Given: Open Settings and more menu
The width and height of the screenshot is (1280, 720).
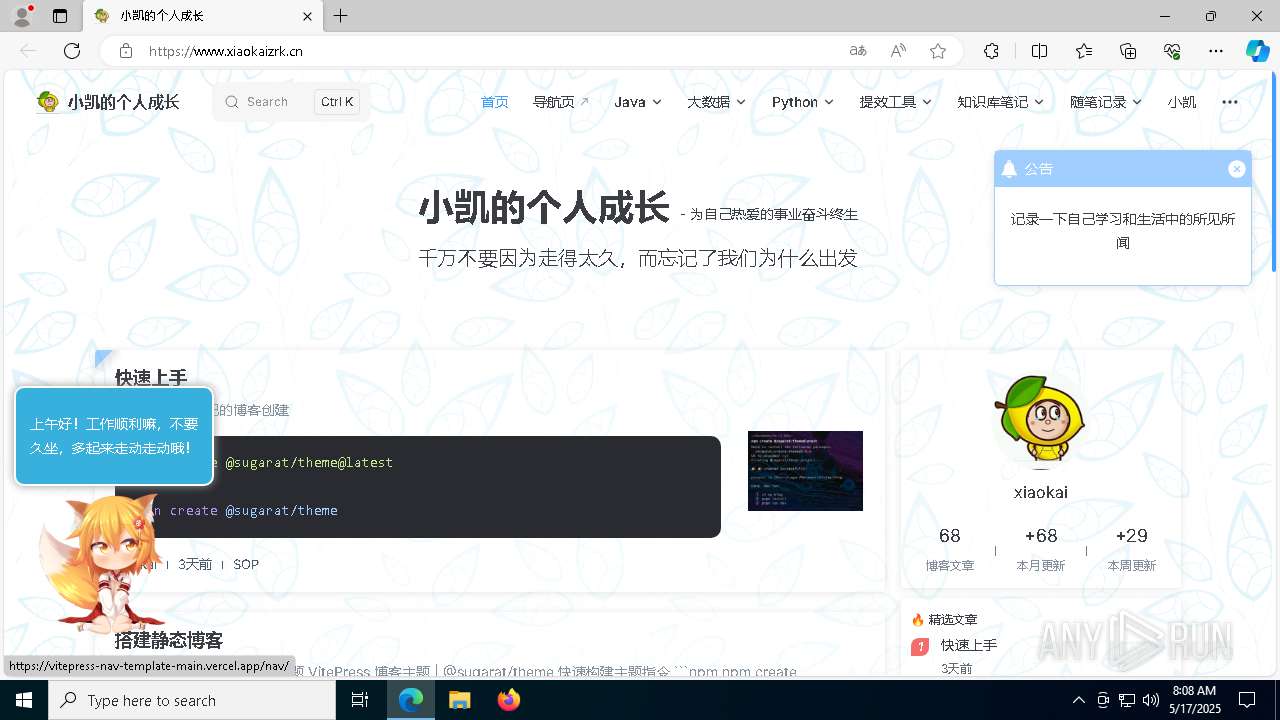Looking at the screenshot, I should pyautogui.click(x=1216, y=51).
